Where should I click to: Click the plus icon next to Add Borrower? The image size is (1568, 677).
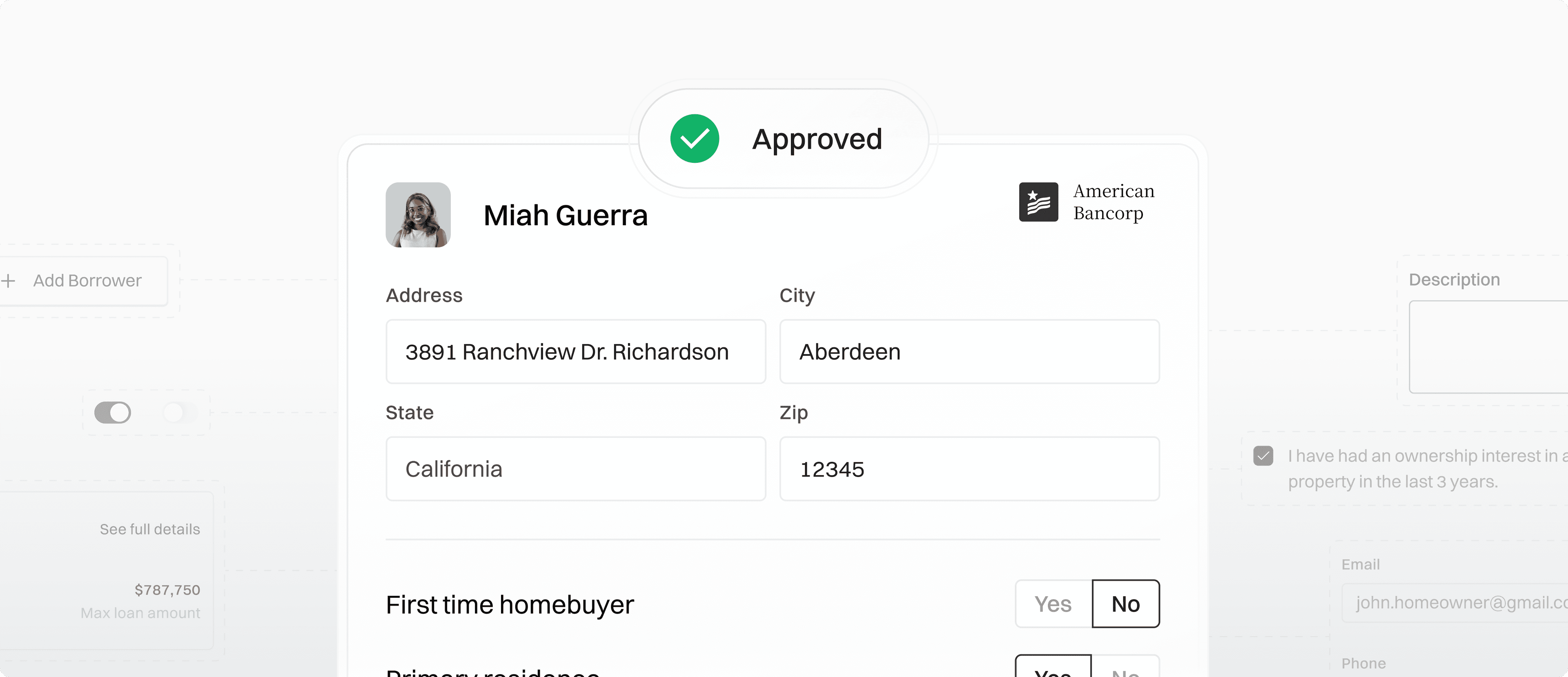9,280
